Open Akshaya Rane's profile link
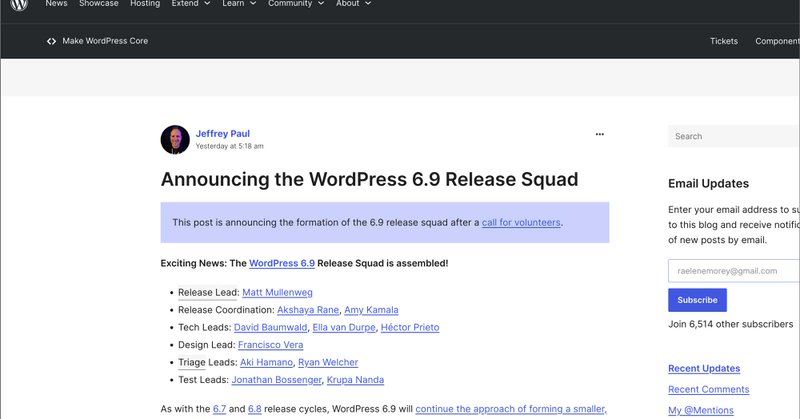 pyautogui.click(x=308, y=310)
